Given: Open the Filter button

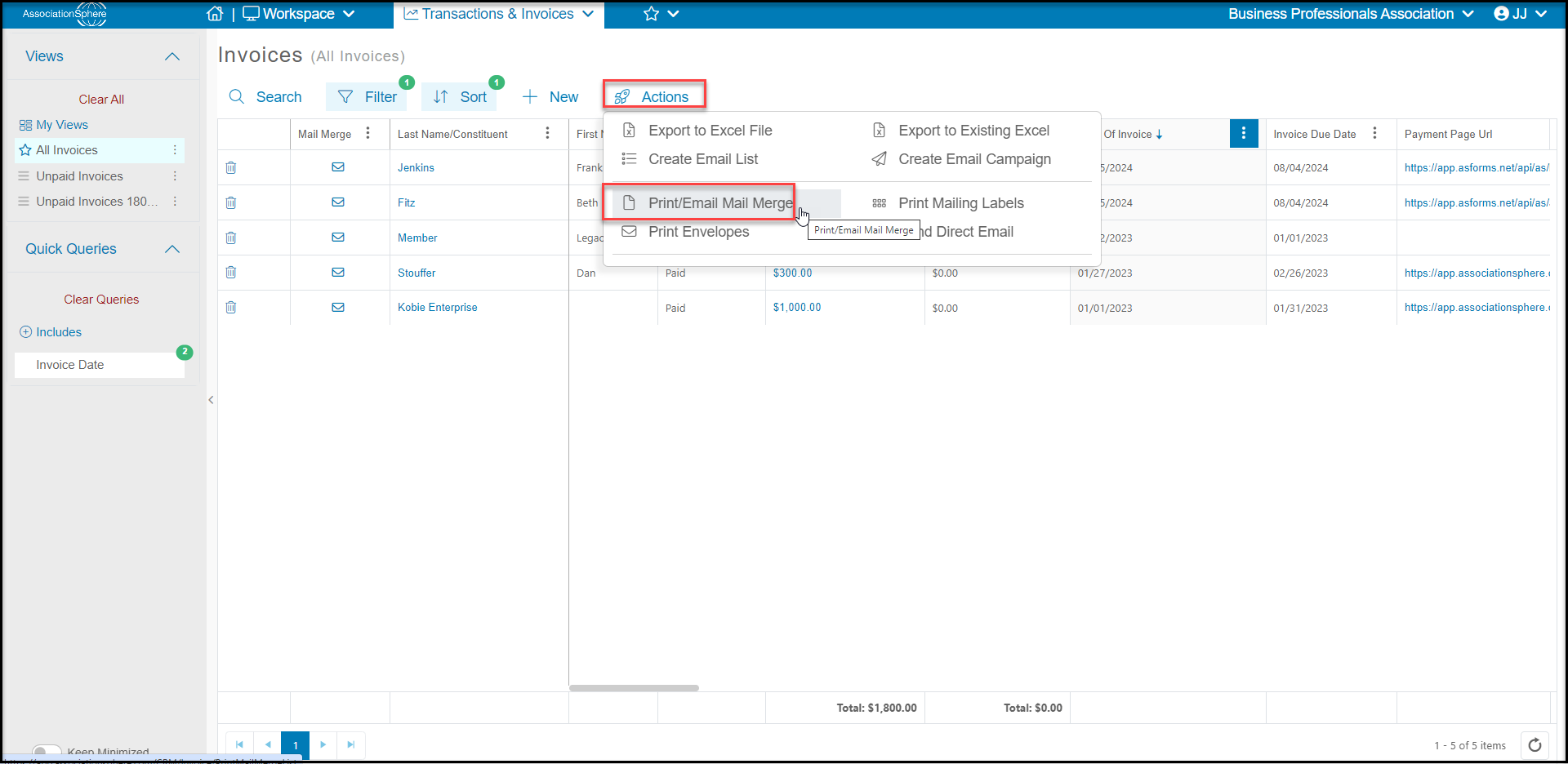Looking at the screenshot, I should 367,97.
